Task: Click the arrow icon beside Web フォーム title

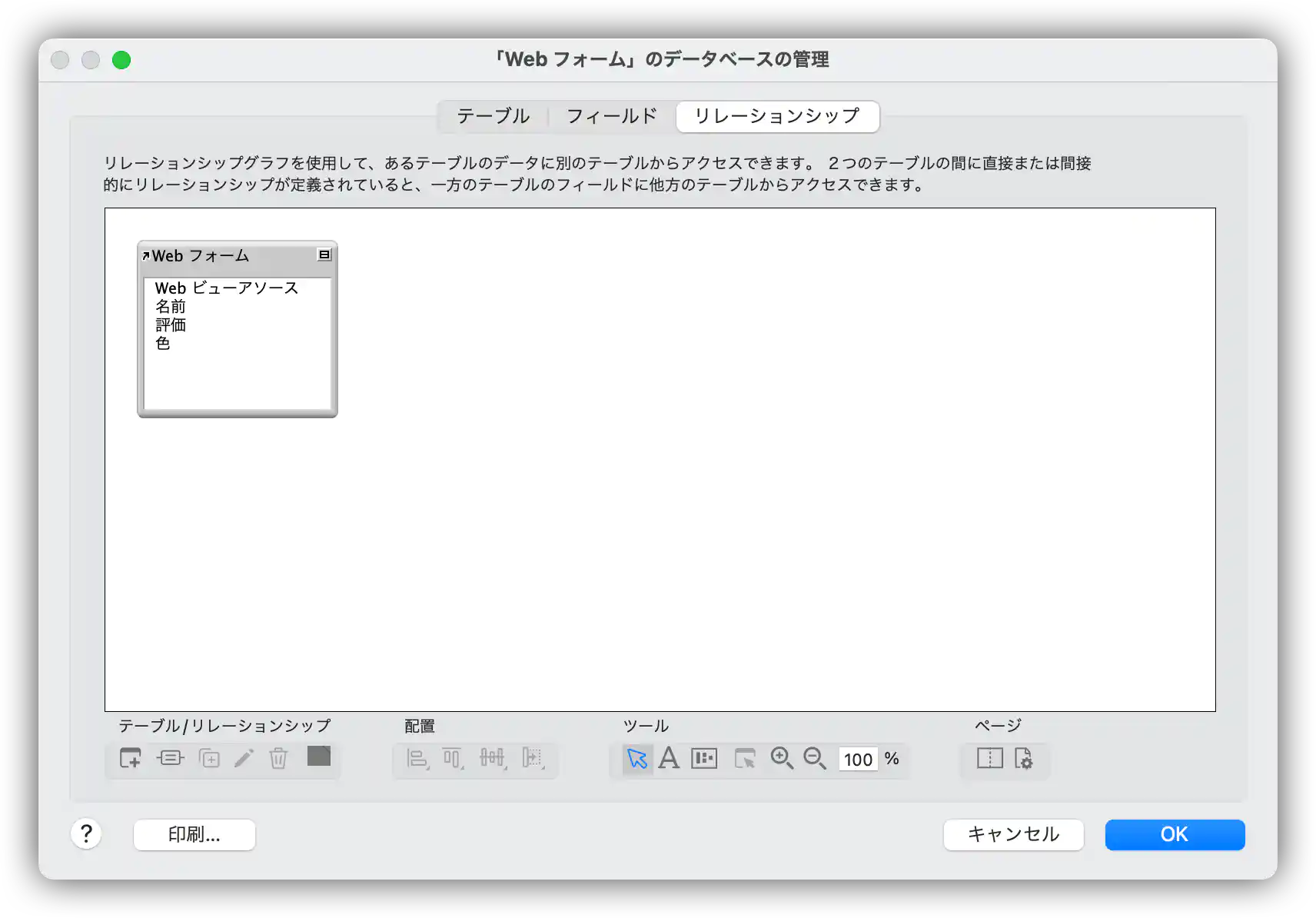Action: [x=145, y=256]
